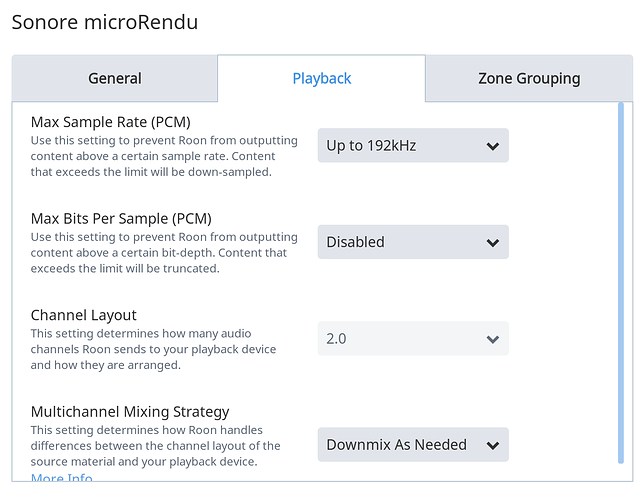
Task: Switch to the General tab
Action: pos(115,78)
